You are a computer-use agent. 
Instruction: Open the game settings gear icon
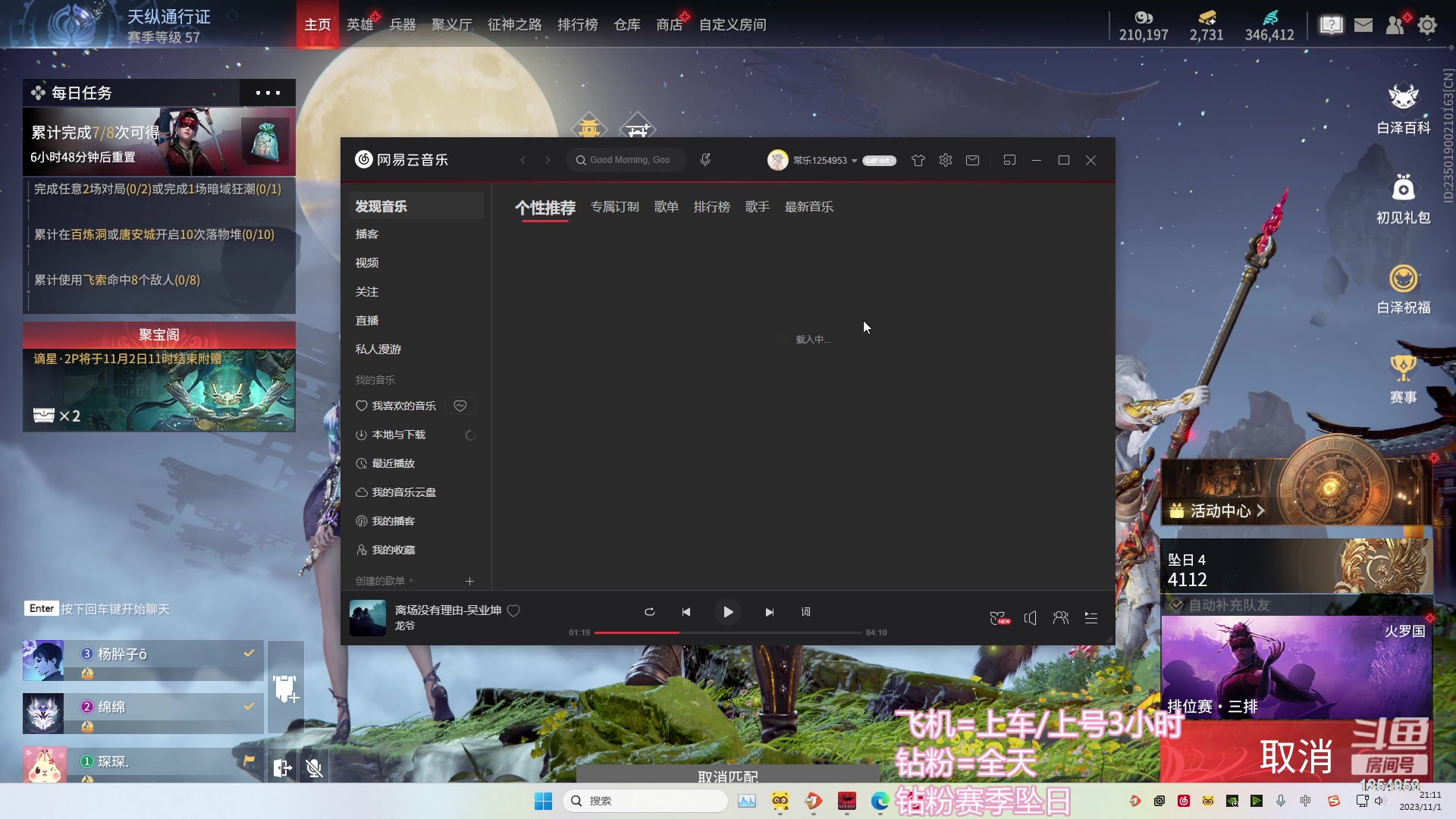point(1427,25)
